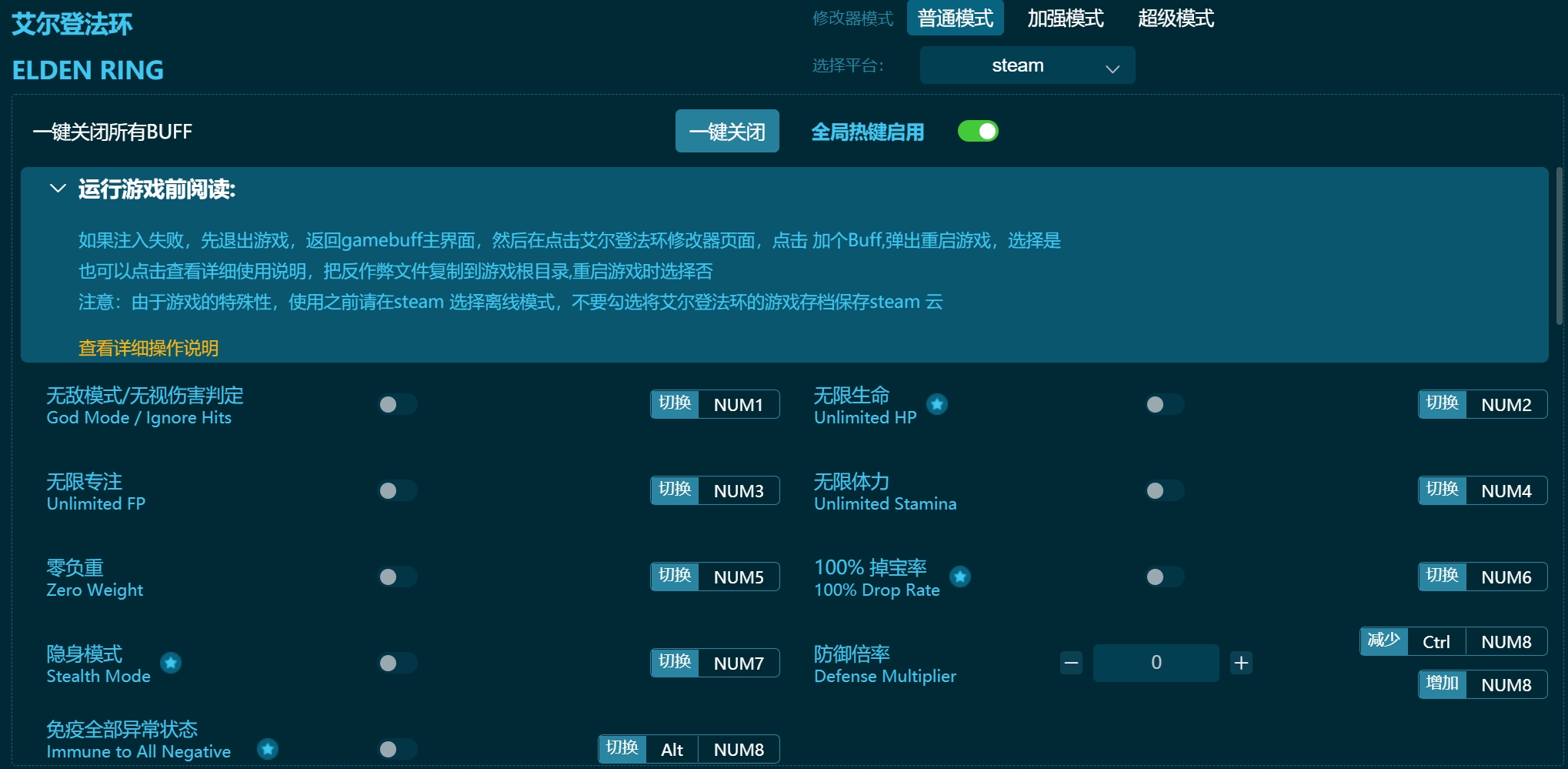
Task: Click star icon next to Stealth Mode
Action: 171,663
